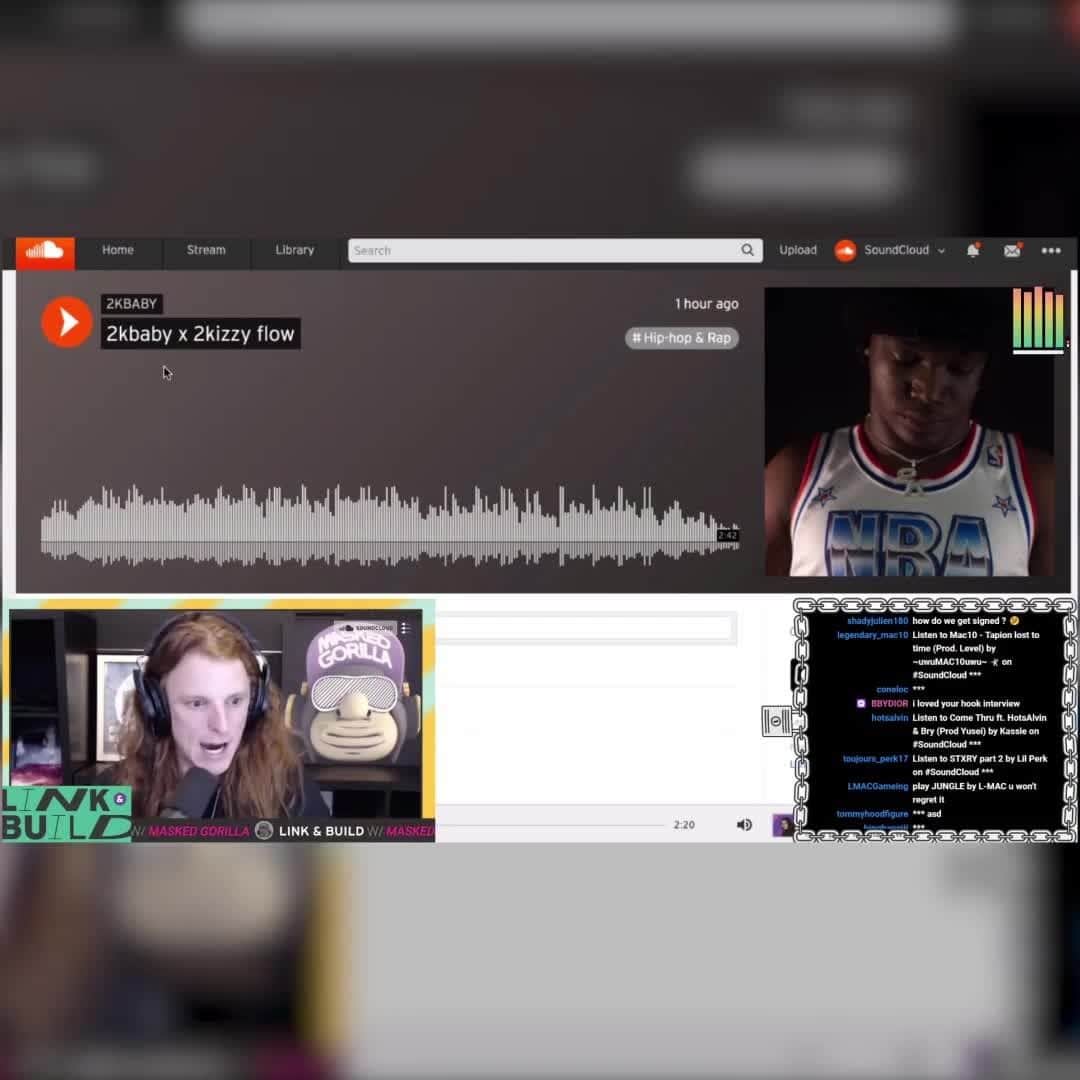
Task: Click the track artwork image
Action: click(908, 432)
